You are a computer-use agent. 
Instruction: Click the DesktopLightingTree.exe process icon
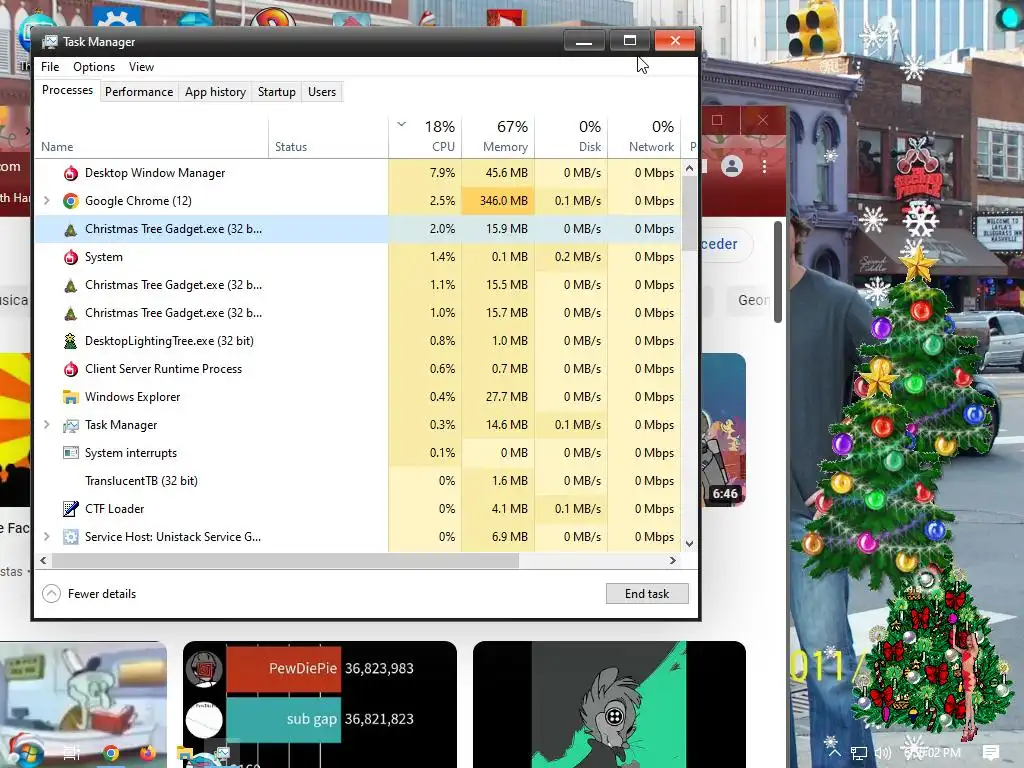coord(71,341)
